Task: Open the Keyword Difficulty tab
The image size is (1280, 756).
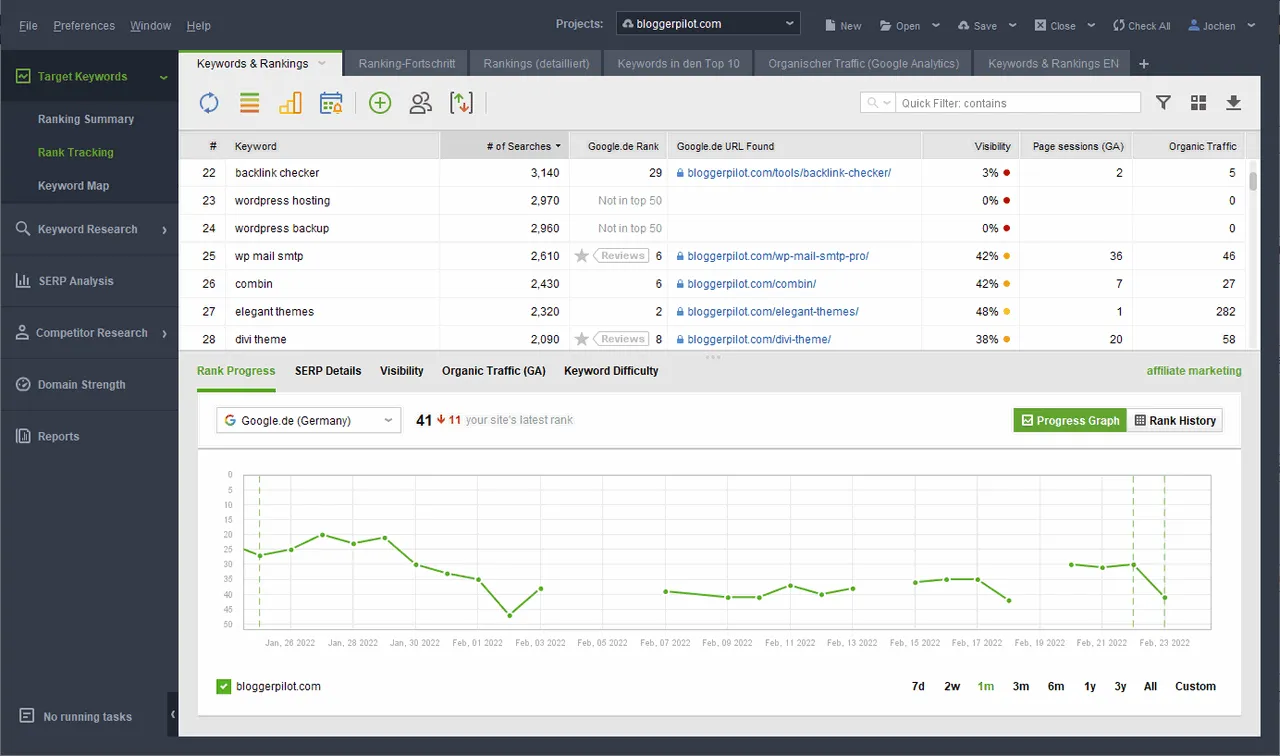Action: pos(611,371)
